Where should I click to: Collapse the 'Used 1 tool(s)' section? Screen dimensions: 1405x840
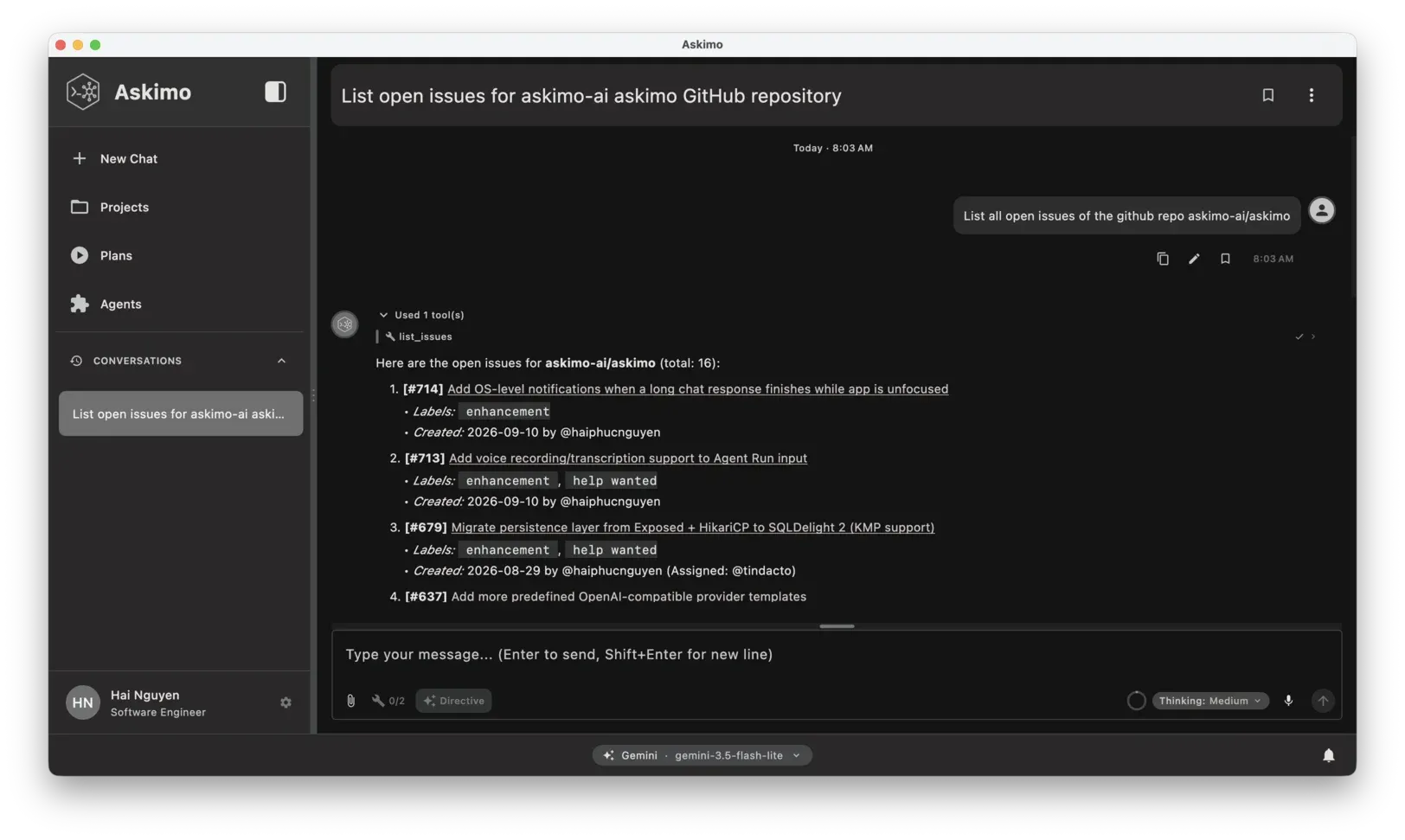(421, 315)
